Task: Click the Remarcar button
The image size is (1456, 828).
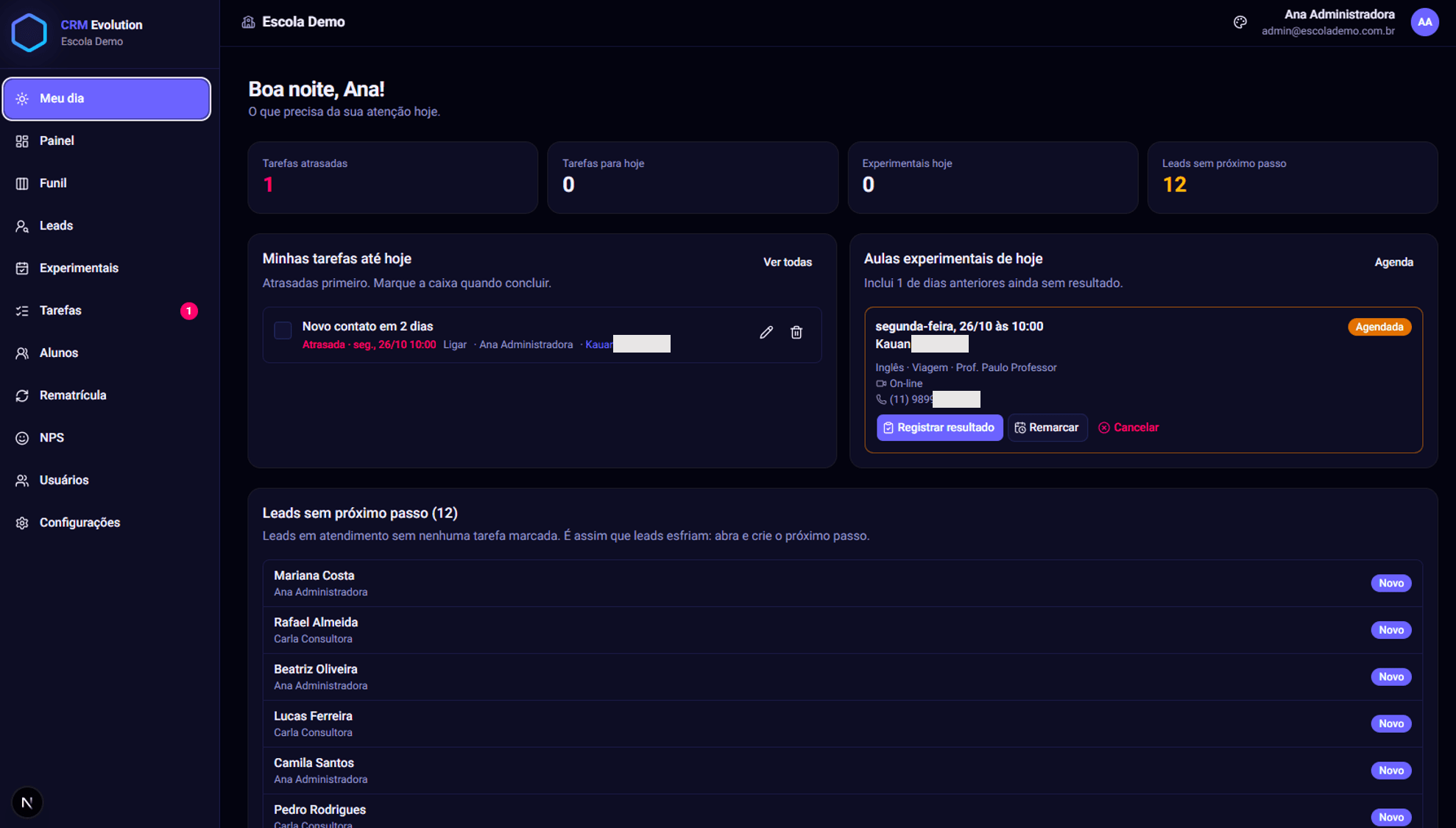Action: point(1047,428)
